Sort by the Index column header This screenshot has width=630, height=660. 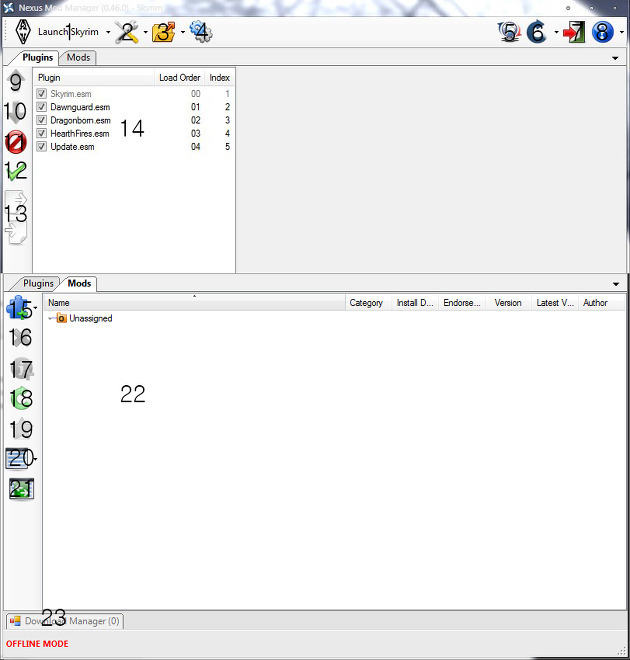point(220,77)
